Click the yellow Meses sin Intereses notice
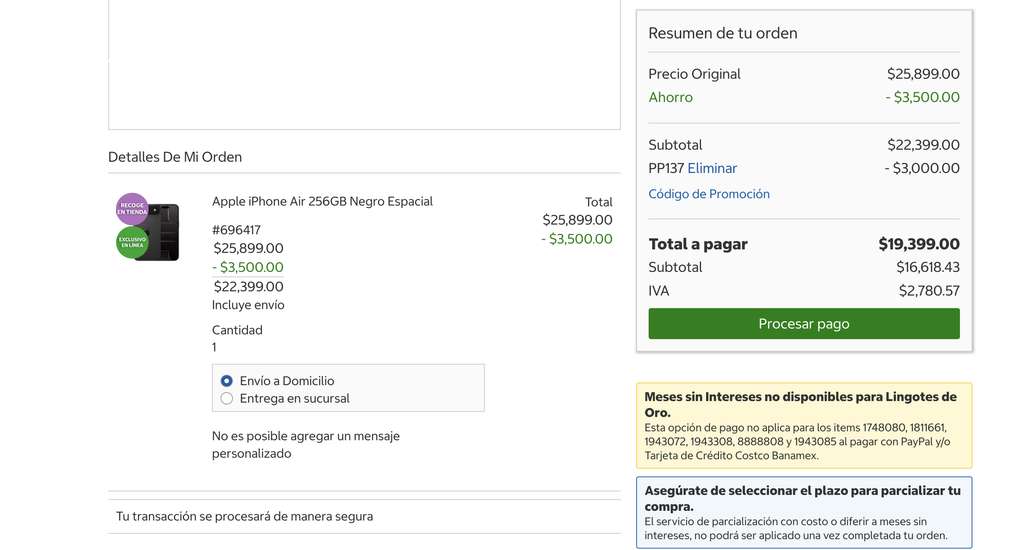The height and width of the screenshot is (550, 1024). click(x=804, y=426)
